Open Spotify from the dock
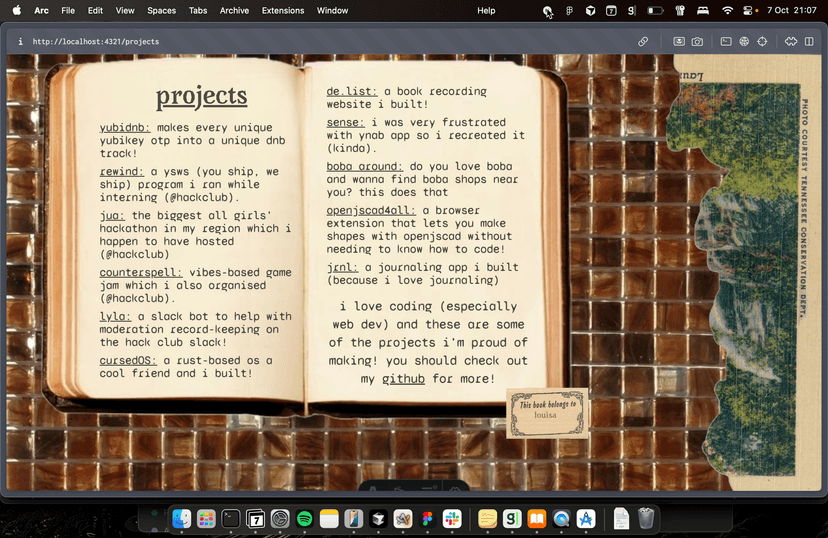Screen dimensions: 828x538 [x=305, y=518]
